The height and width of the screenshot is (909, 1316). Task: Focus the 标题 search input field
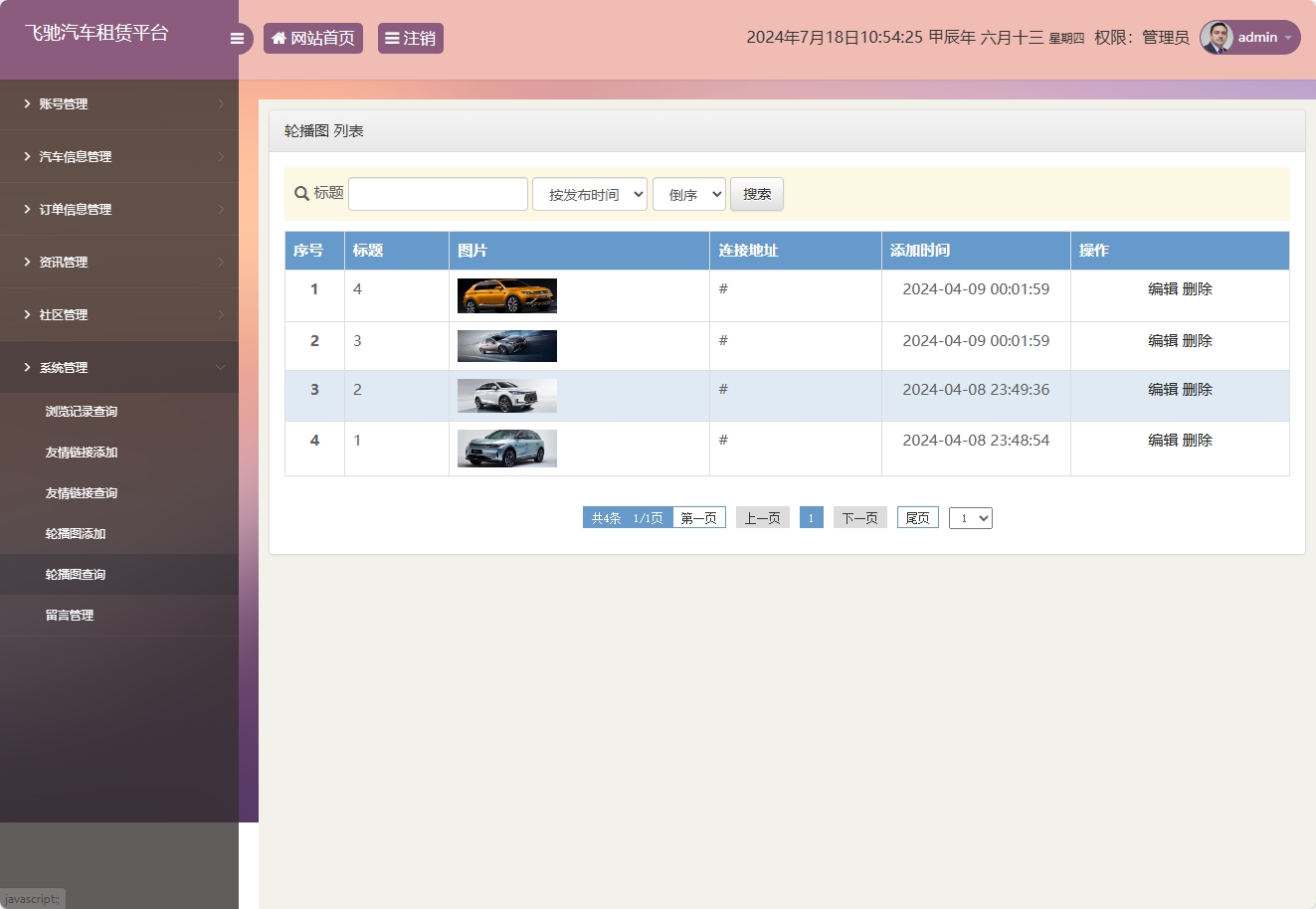[x=438, y=195]
